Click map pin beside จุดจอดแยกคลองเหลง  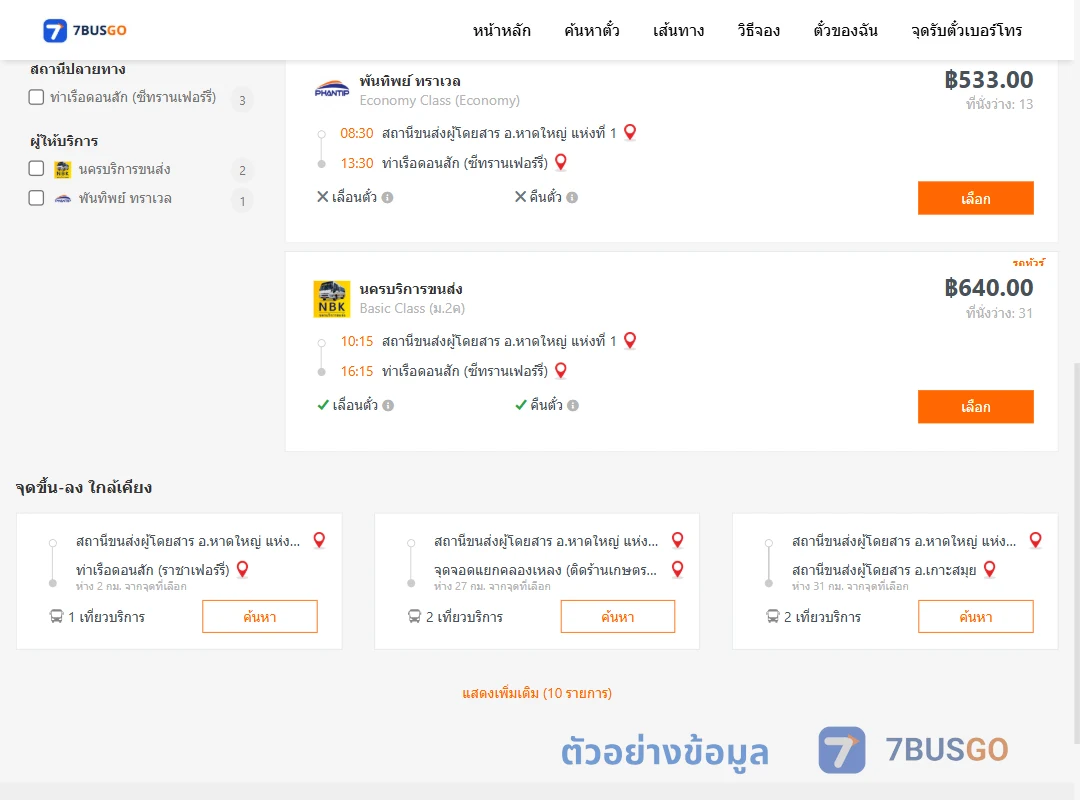678,569
